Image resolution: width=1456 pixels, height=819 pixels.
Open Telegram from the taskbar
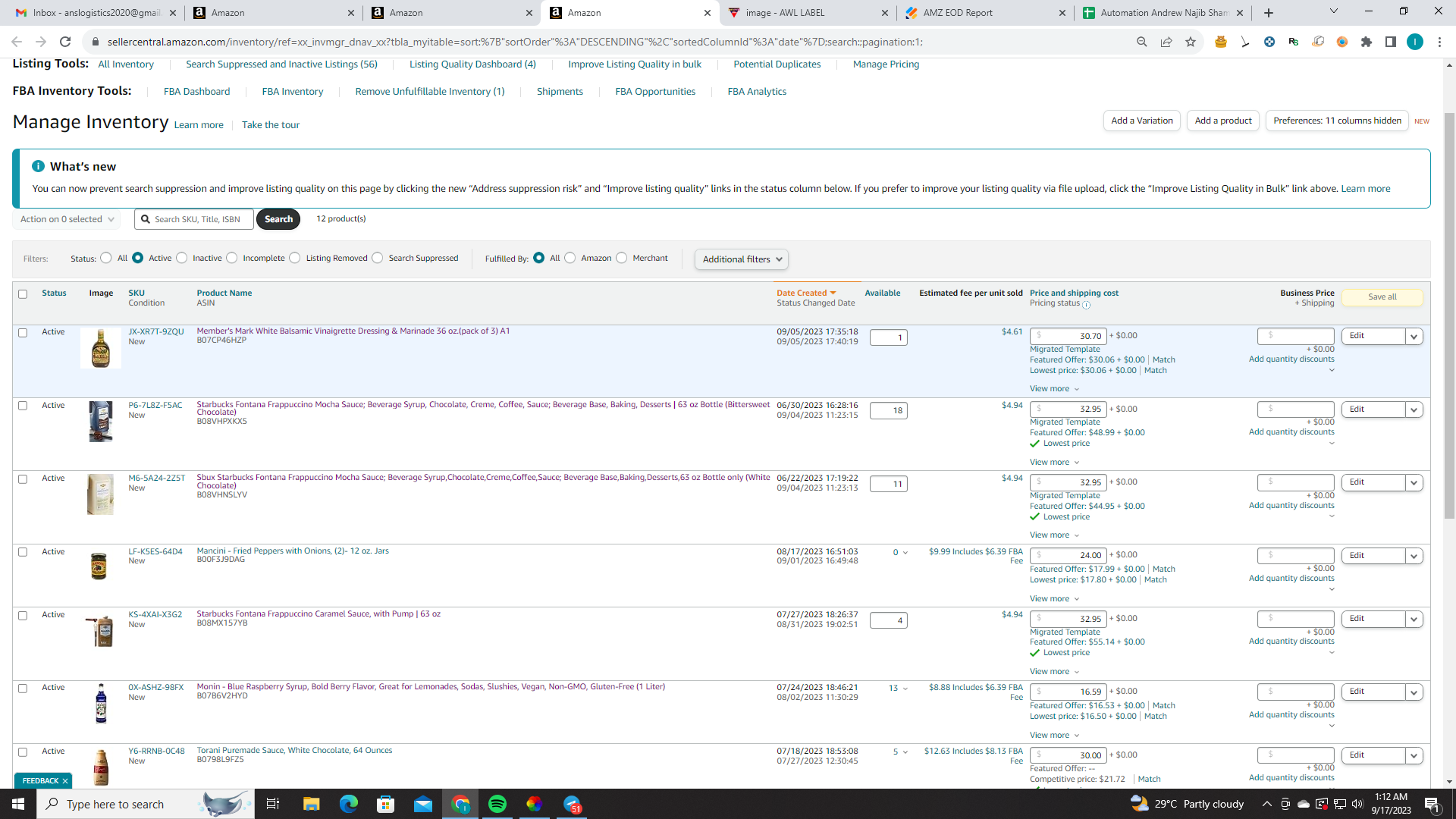coord(572,804)
